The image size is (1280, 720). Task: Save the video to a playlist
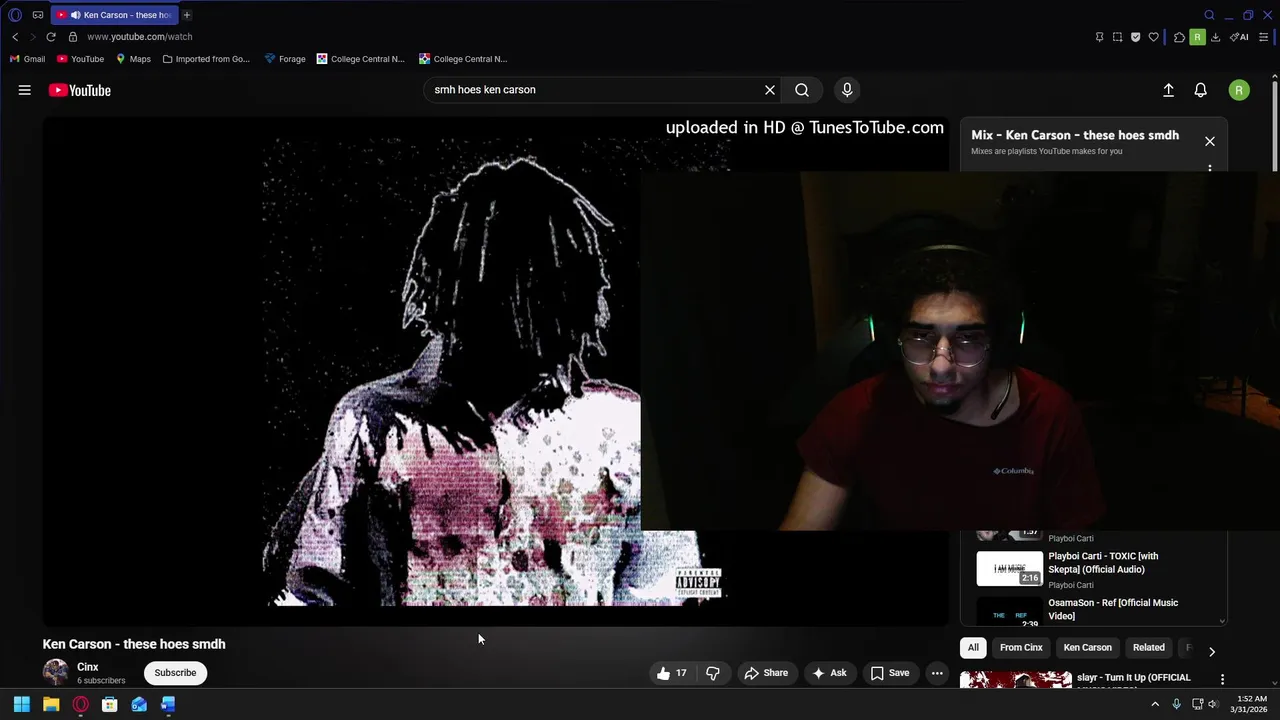coord(890,673)
